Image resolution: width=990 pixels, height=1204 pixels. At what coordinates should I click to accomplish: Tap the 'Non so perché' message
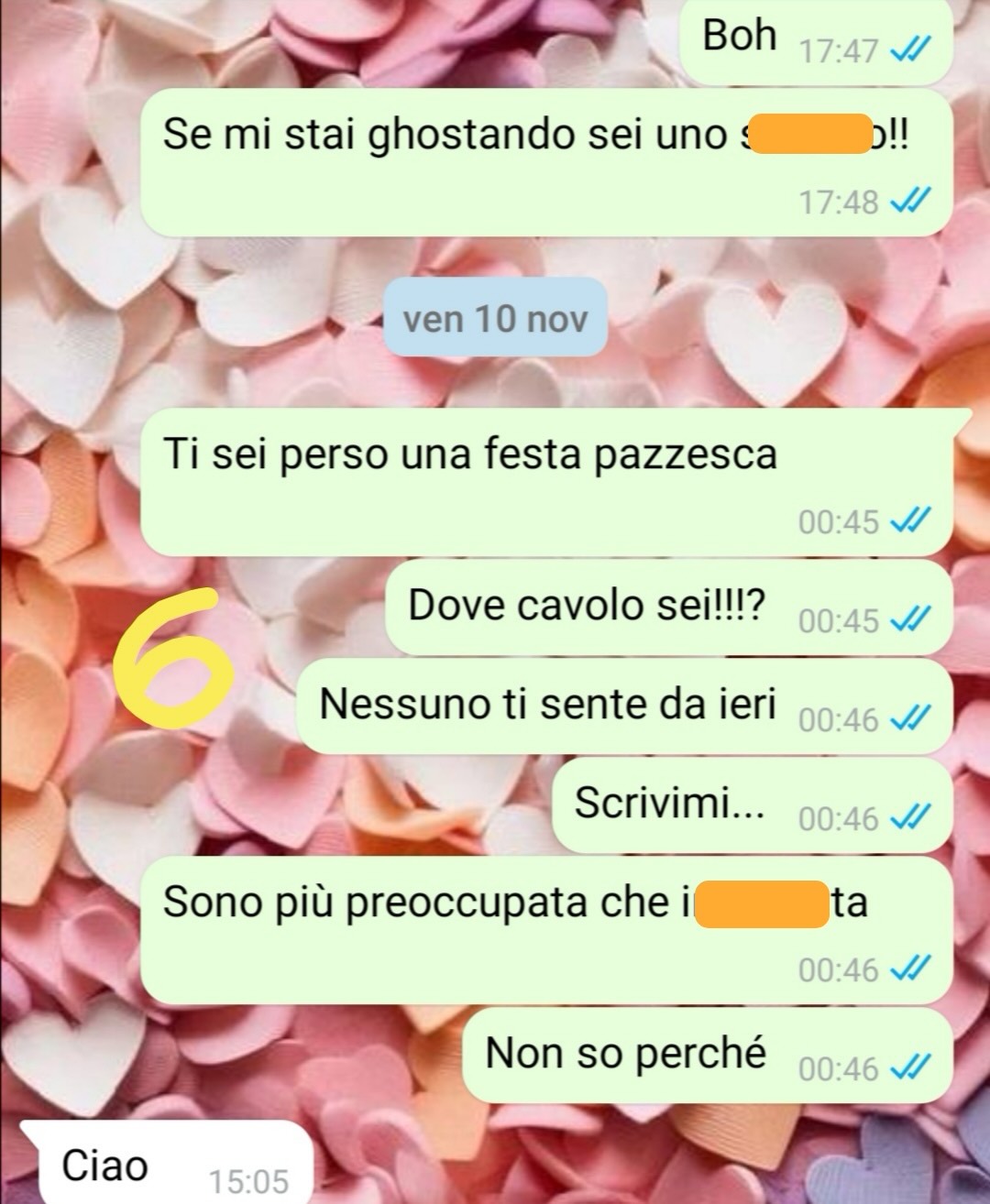pyautogui.click(x=708, y=1056)
